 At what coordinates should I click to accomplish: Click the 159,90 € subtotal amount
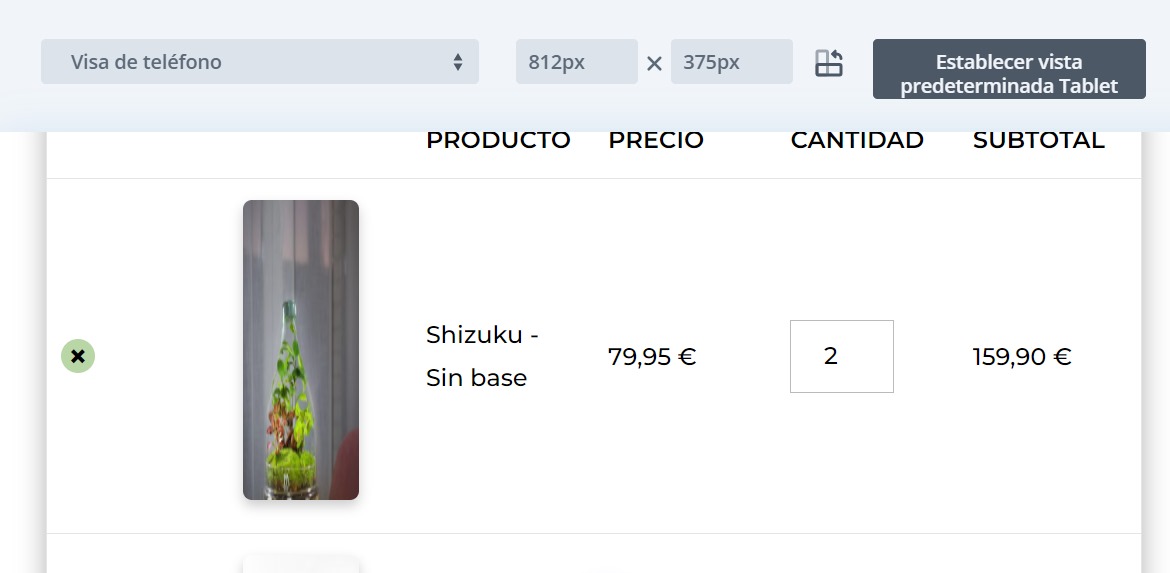[1022, 357]
